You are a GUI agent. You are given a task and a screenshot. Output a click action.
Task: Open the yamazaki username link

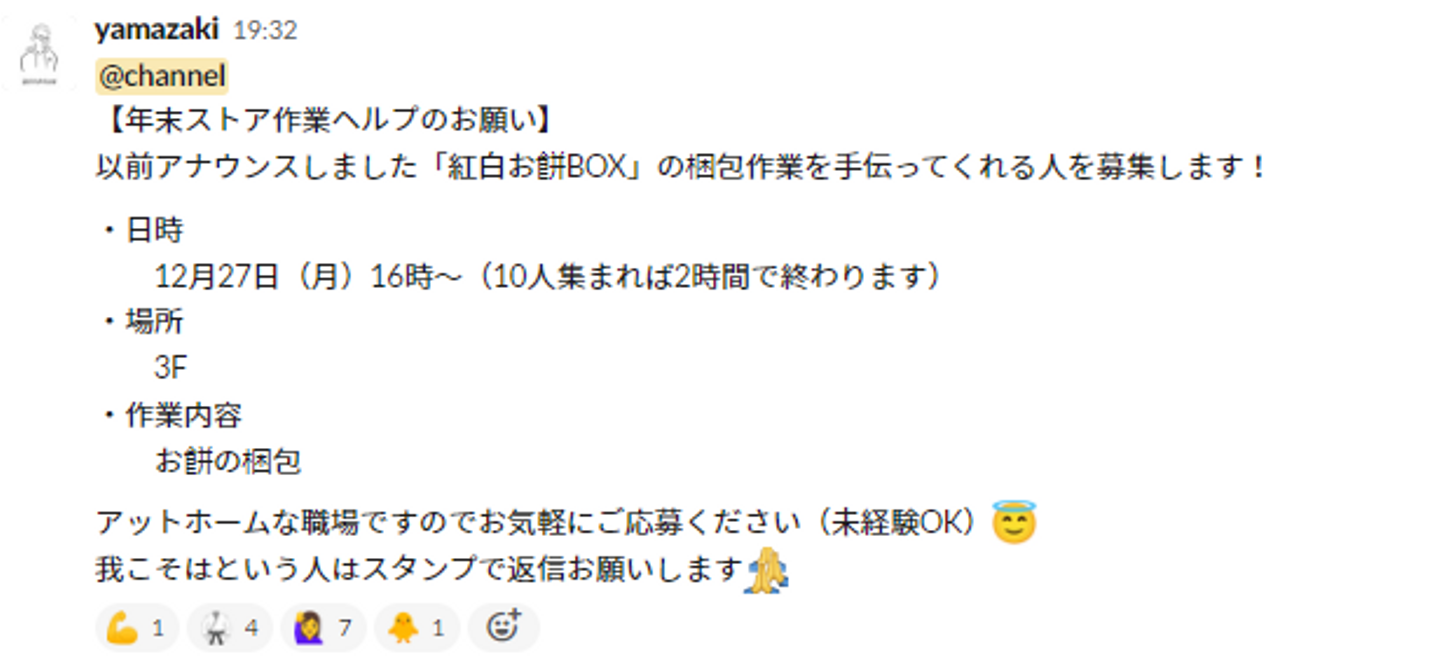coord(156,30)
